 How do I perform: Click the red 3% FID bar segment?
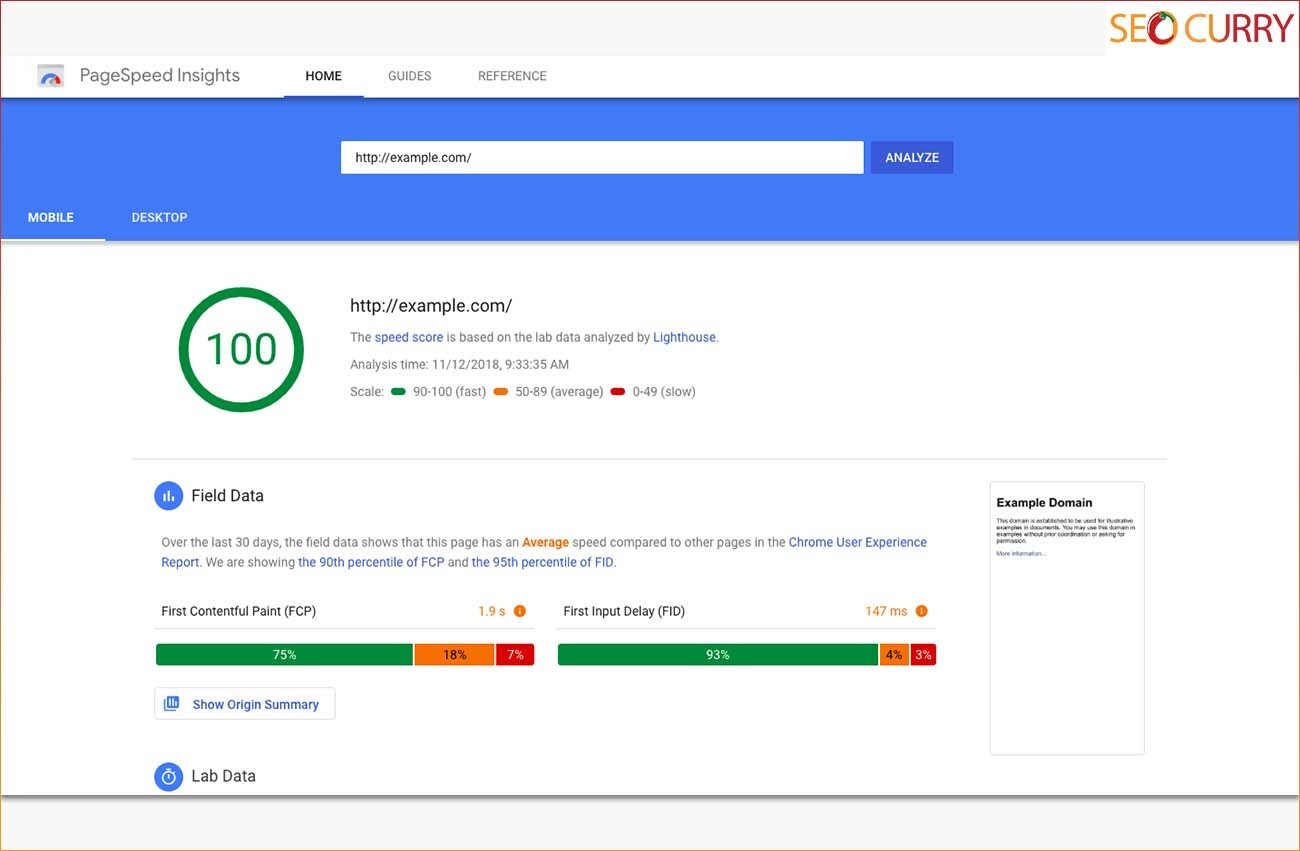pos(923,655)
